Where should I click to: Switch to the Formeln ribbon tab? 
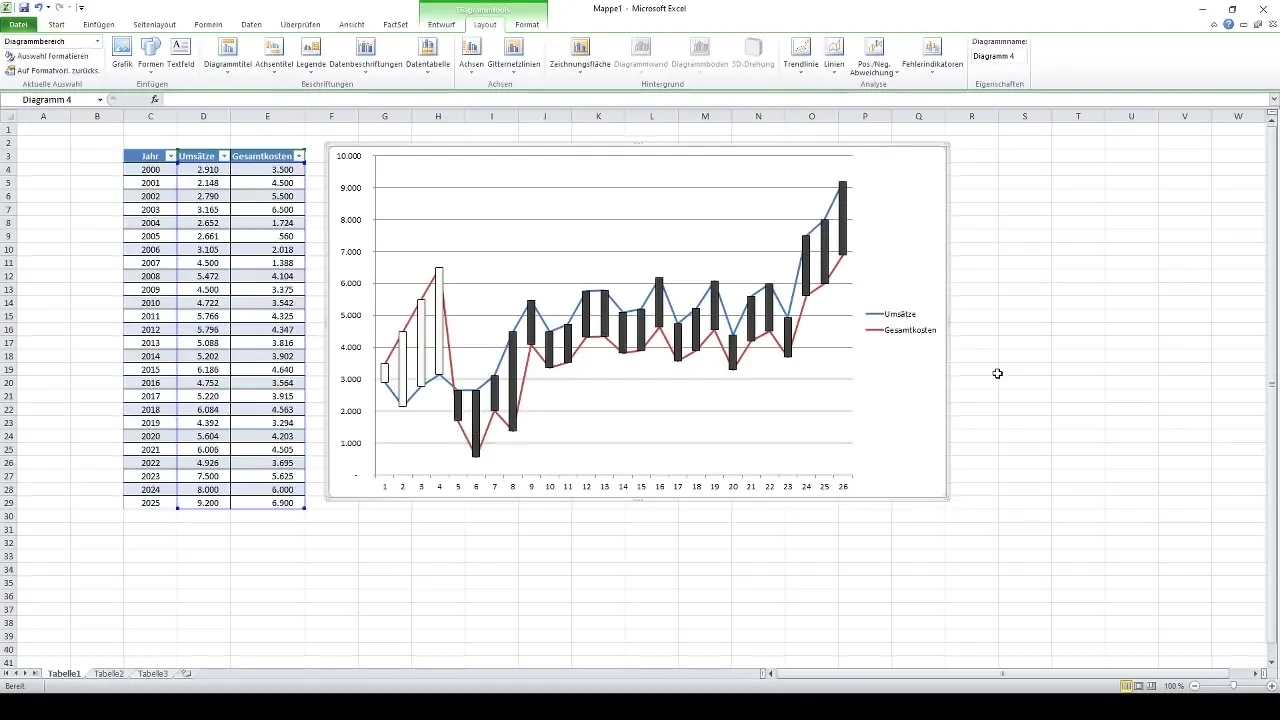pos(209,24)
